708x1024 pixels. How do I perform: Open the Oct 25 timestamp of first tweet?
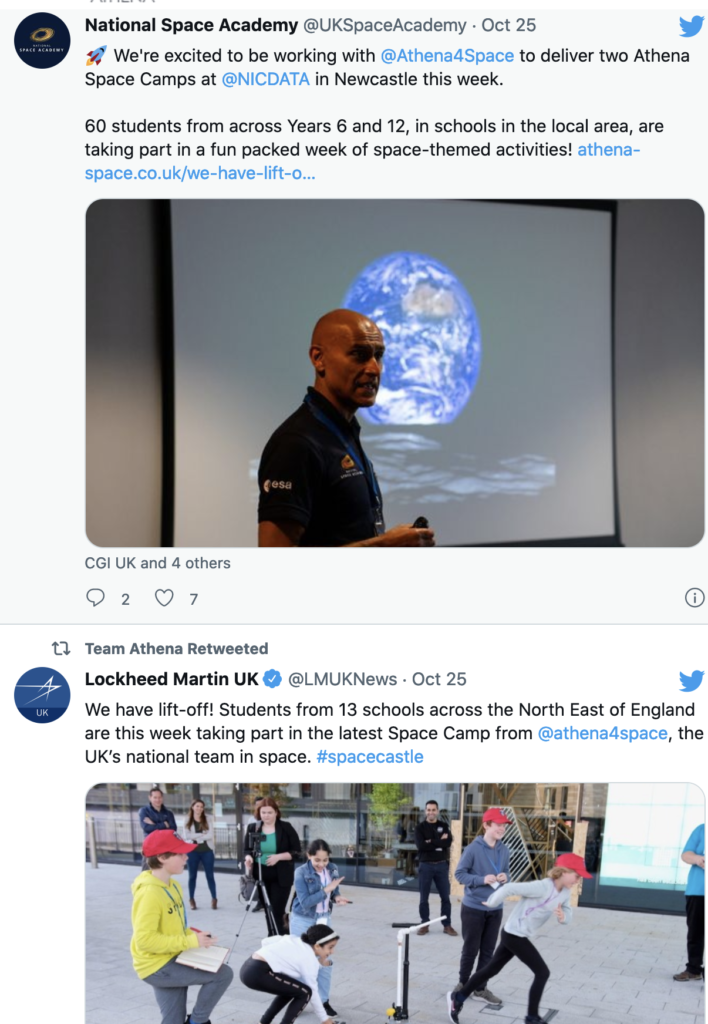(x=508, y=25)
